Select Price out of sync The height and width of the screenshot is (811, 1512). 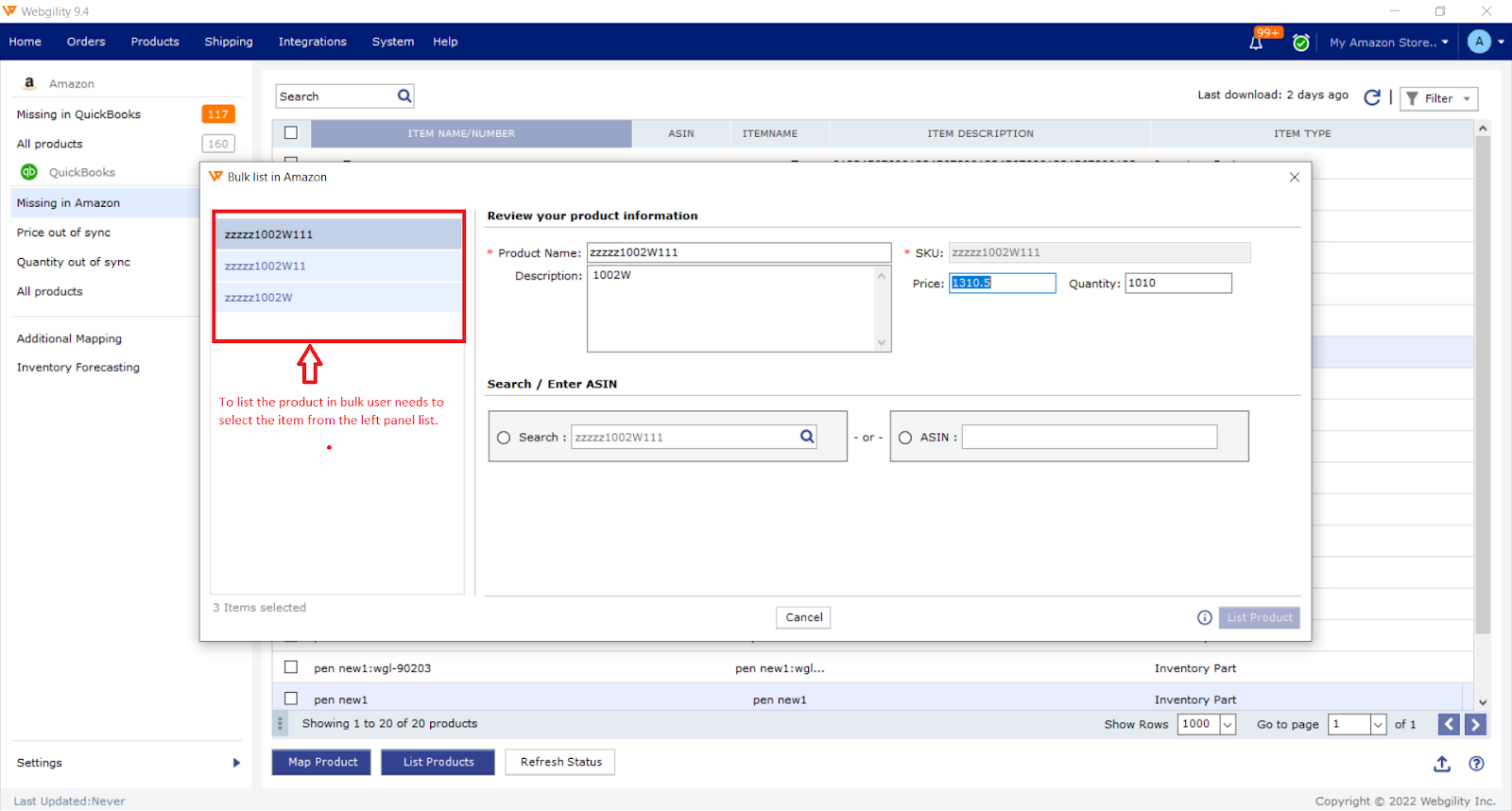coord(63,233)
